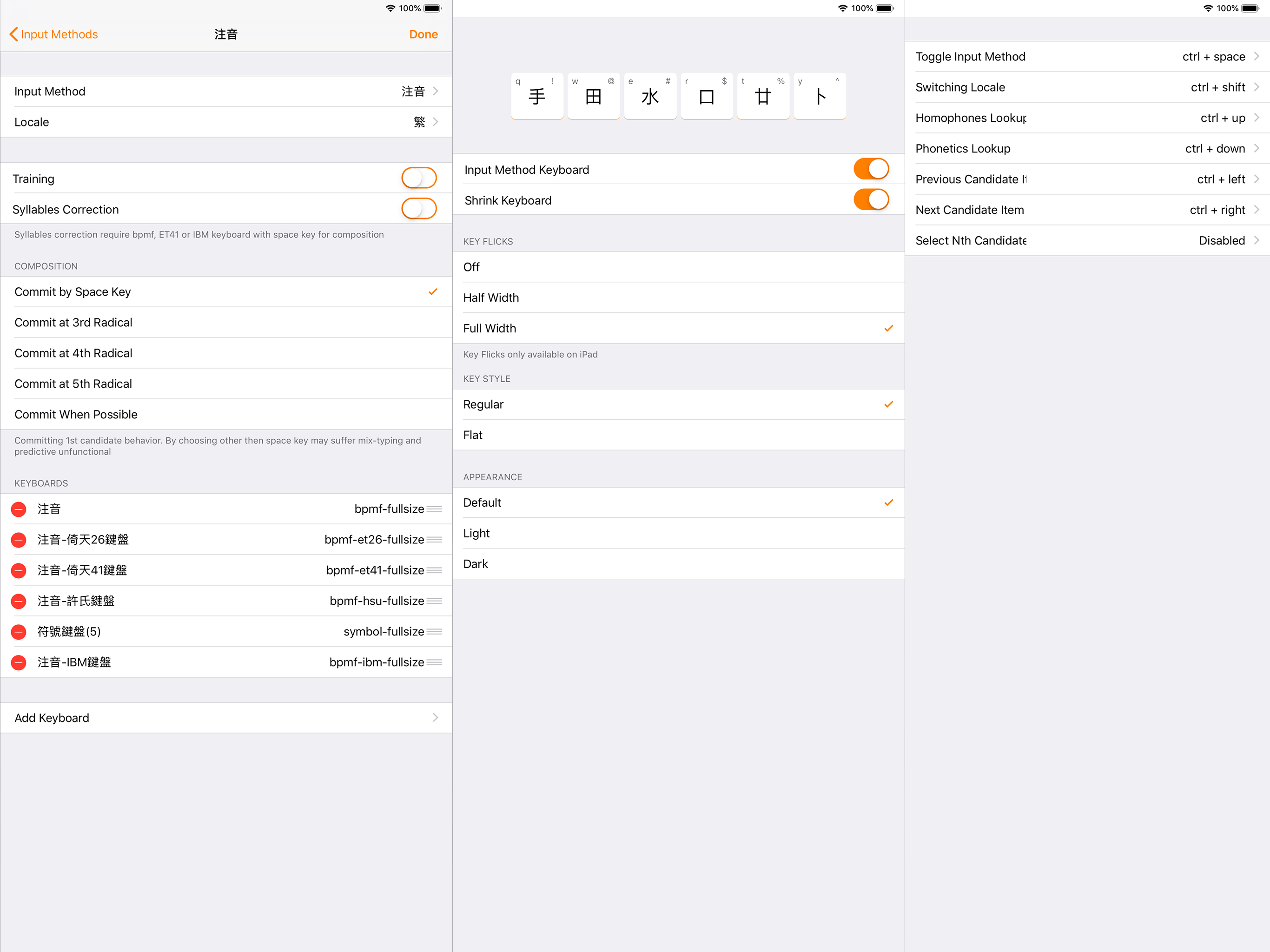Select Commit at 5th Radical
Screen dimensions: 1270x952
[x=226, y=383]
